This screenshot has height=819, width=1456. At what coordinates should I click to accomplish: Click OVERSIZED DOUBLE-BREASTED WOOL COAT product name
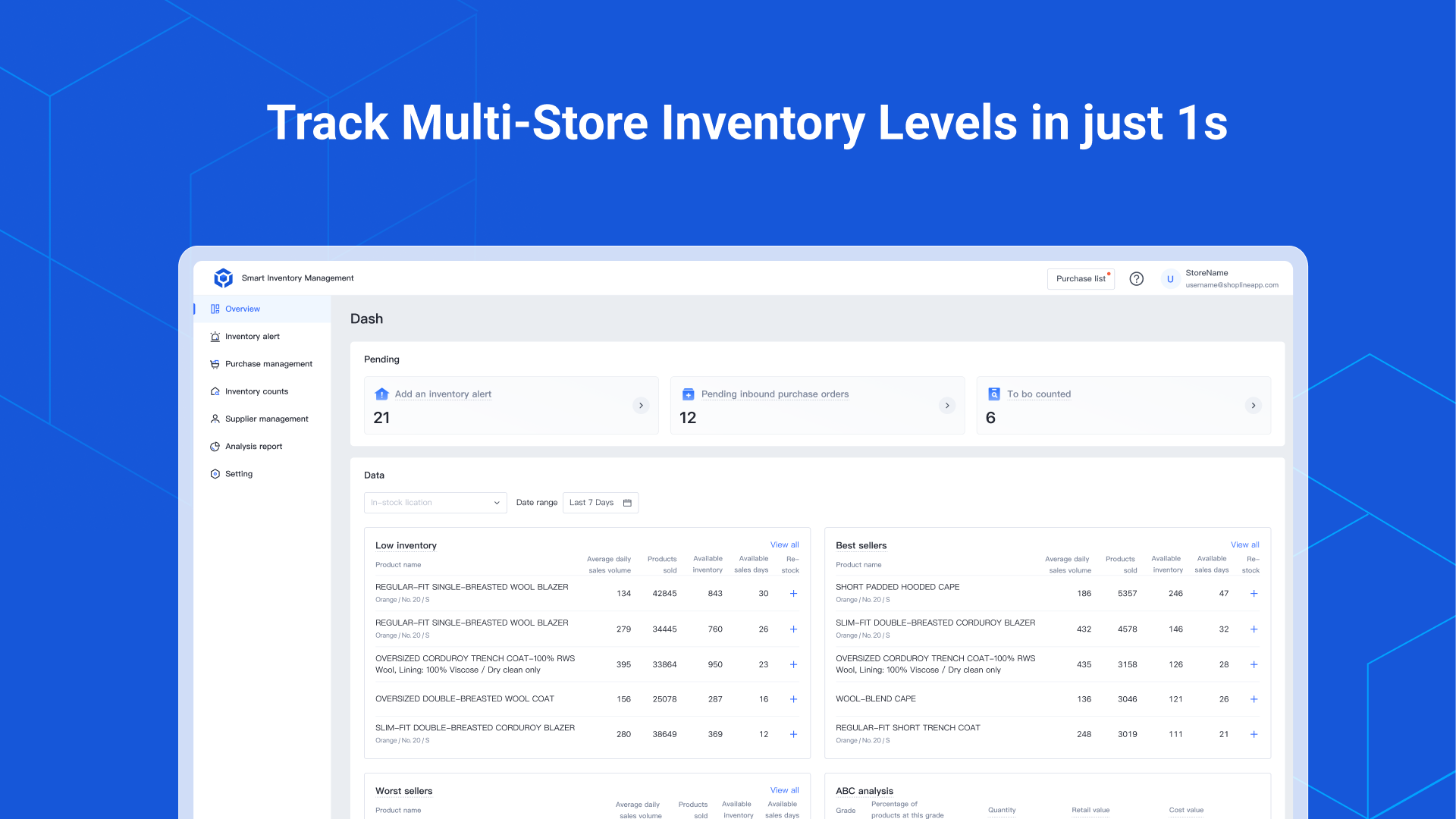(x=464, y=699)
